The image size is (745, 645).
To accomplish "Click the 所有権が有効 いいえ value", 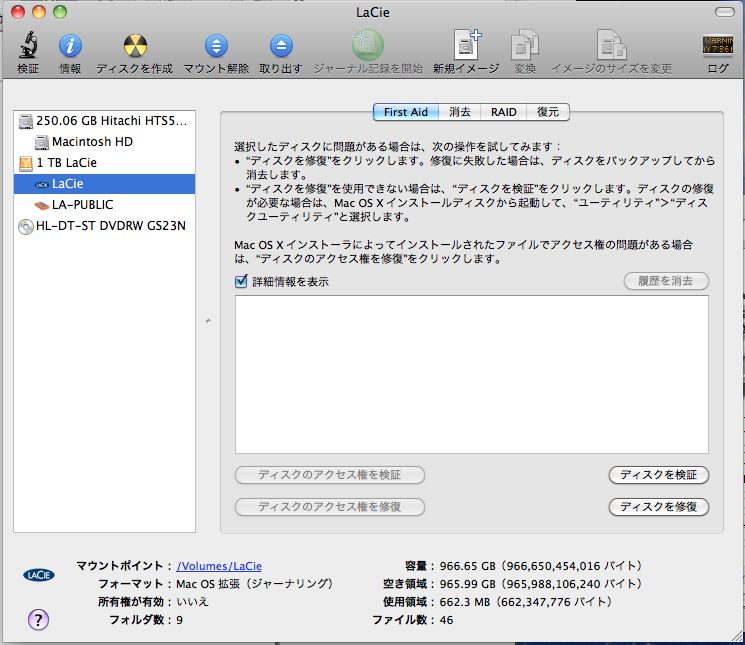I will [192, 602].
